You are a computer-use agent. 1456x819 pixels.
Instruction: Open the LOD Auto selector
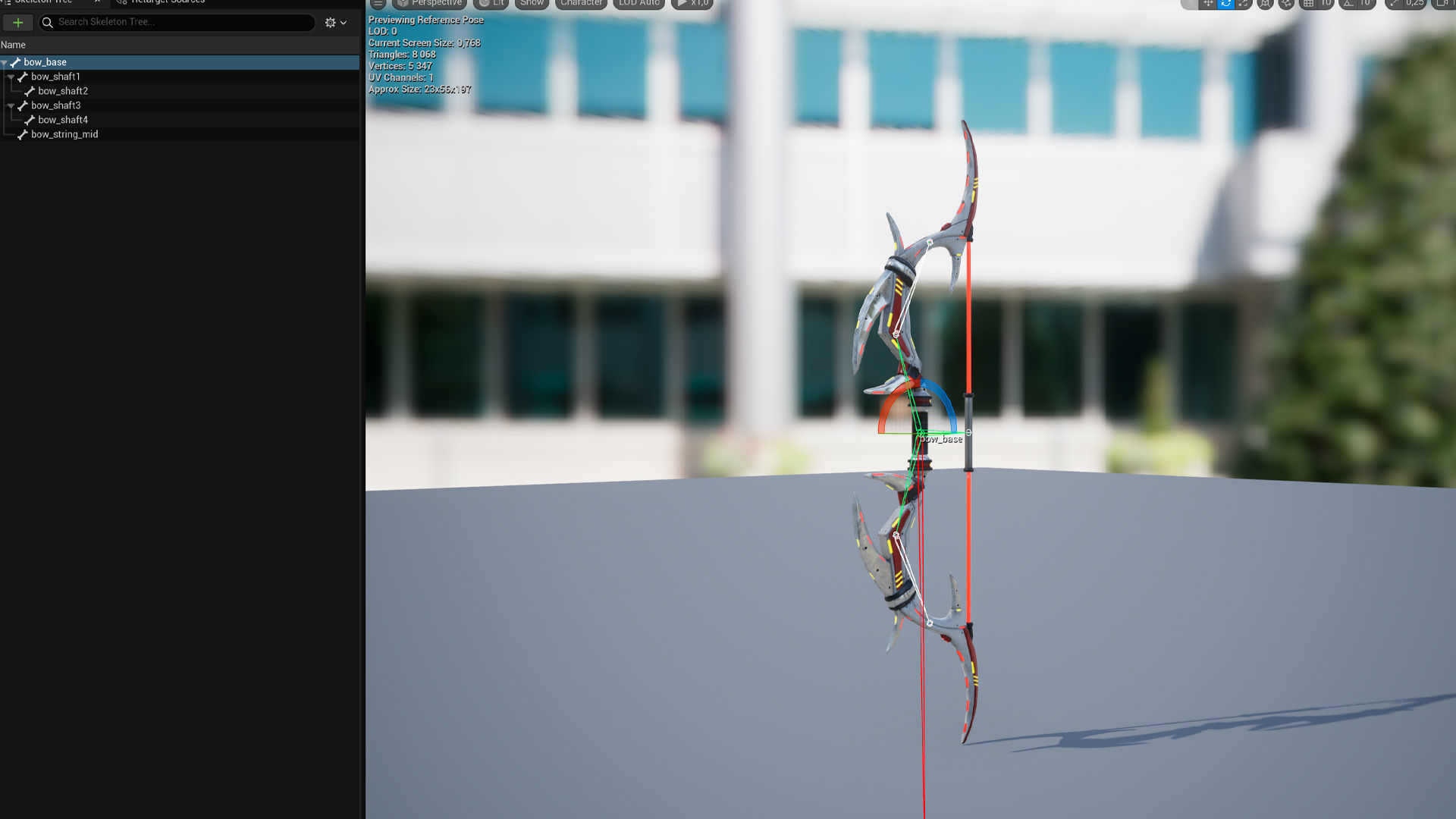[x=639, y=4]
